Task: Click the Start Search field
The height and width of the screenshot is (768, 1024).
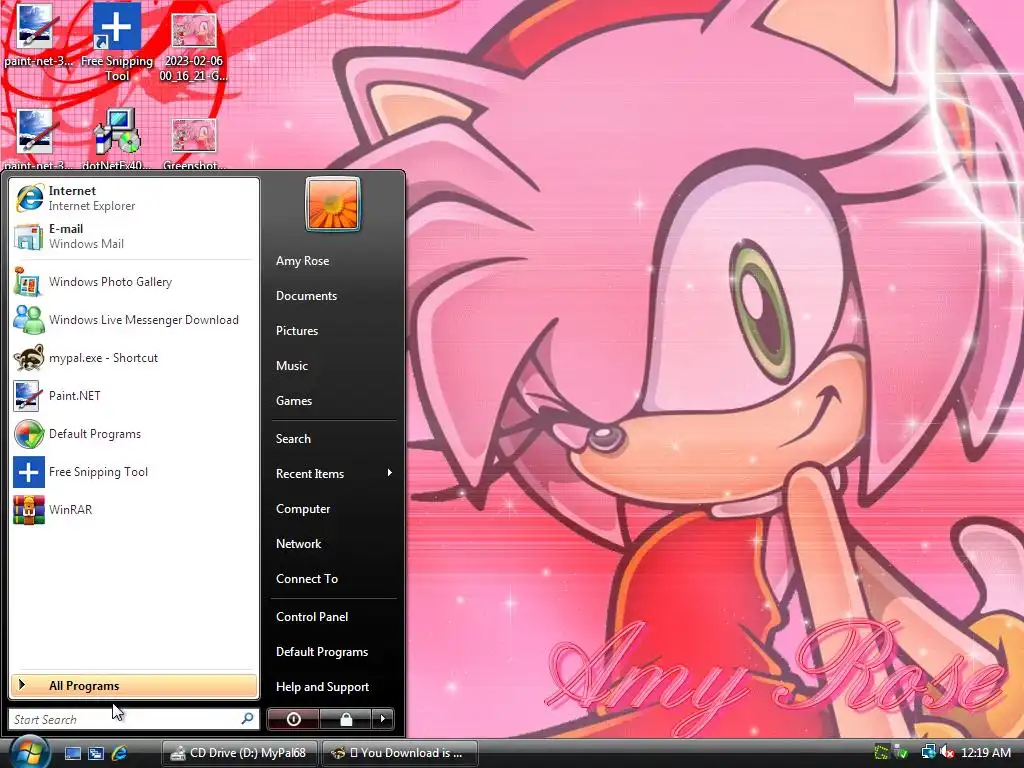Action: click(x=134, y=719)
